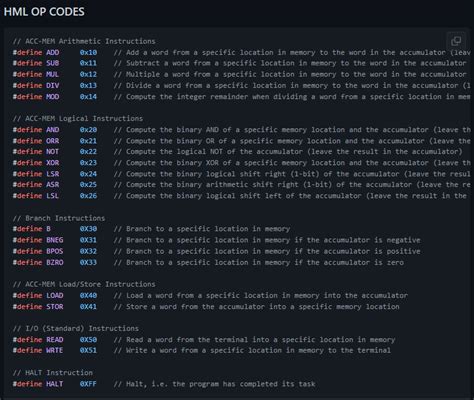Click the comment describing loading a word
474x400 pixels.
click(x=261, y=296)
